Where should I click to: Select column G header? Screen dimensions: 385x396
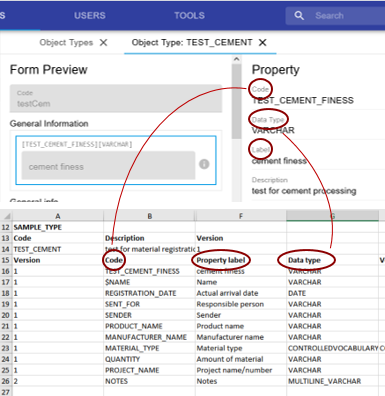332,216
